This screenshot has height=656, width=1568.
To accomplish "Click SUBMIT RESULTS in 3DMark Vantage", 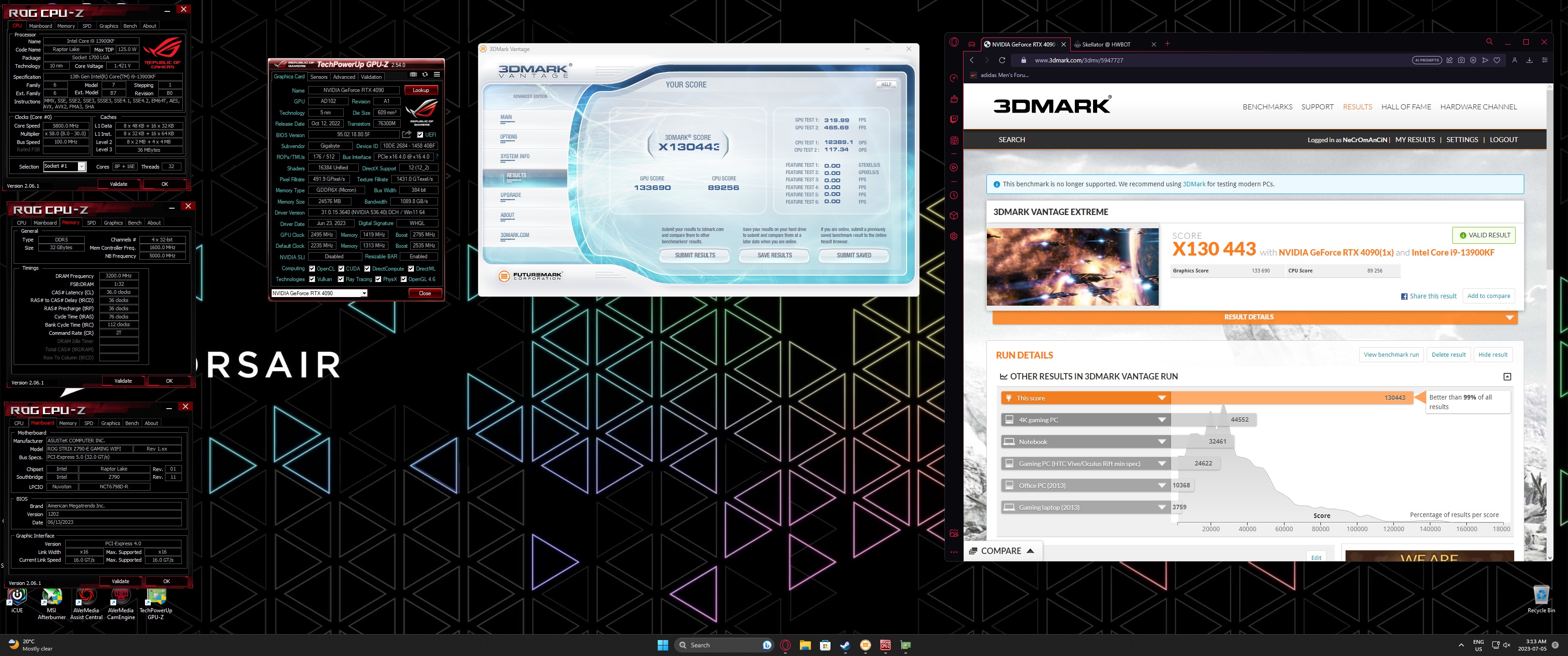I will pyautogui.click(x=695, y=256).
